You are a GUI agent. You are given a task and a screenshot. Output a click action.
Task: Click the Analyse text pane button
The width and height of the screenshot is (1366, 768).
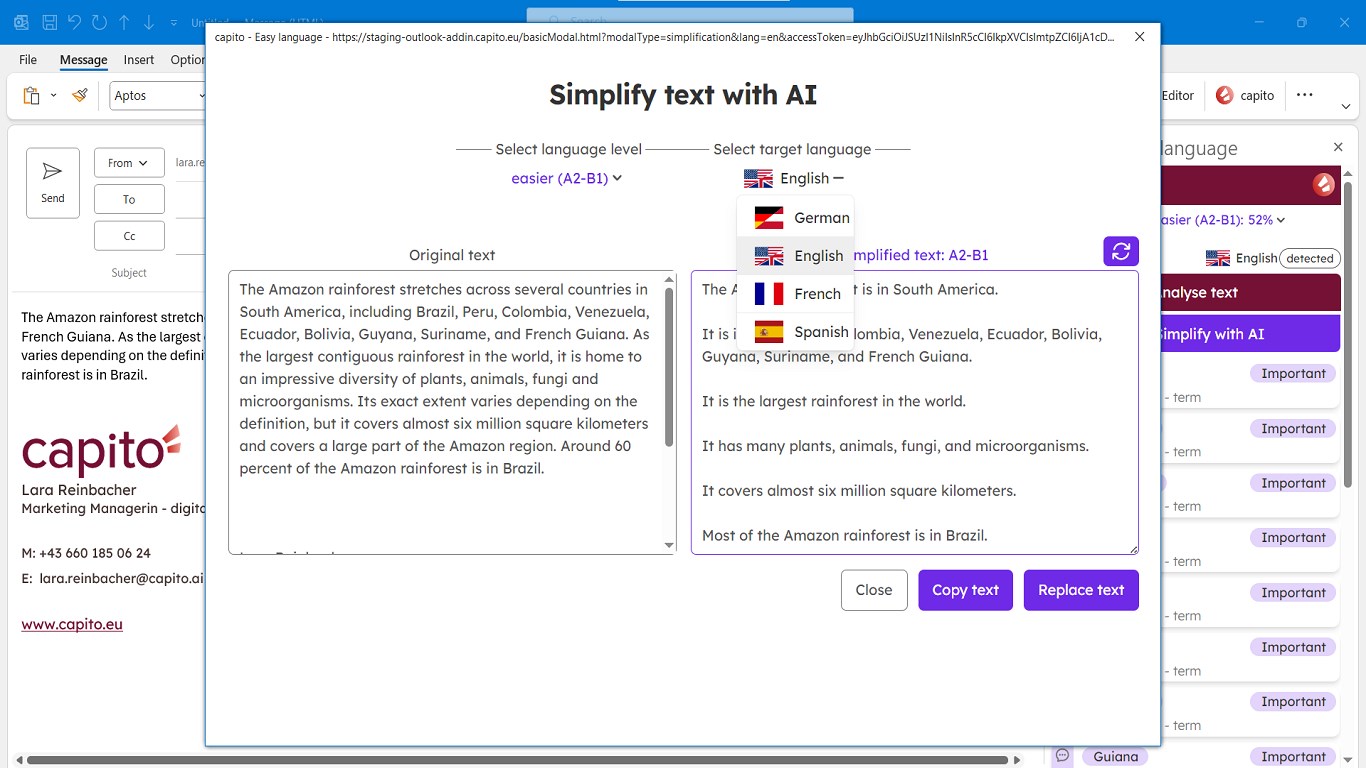(1250, 293)
